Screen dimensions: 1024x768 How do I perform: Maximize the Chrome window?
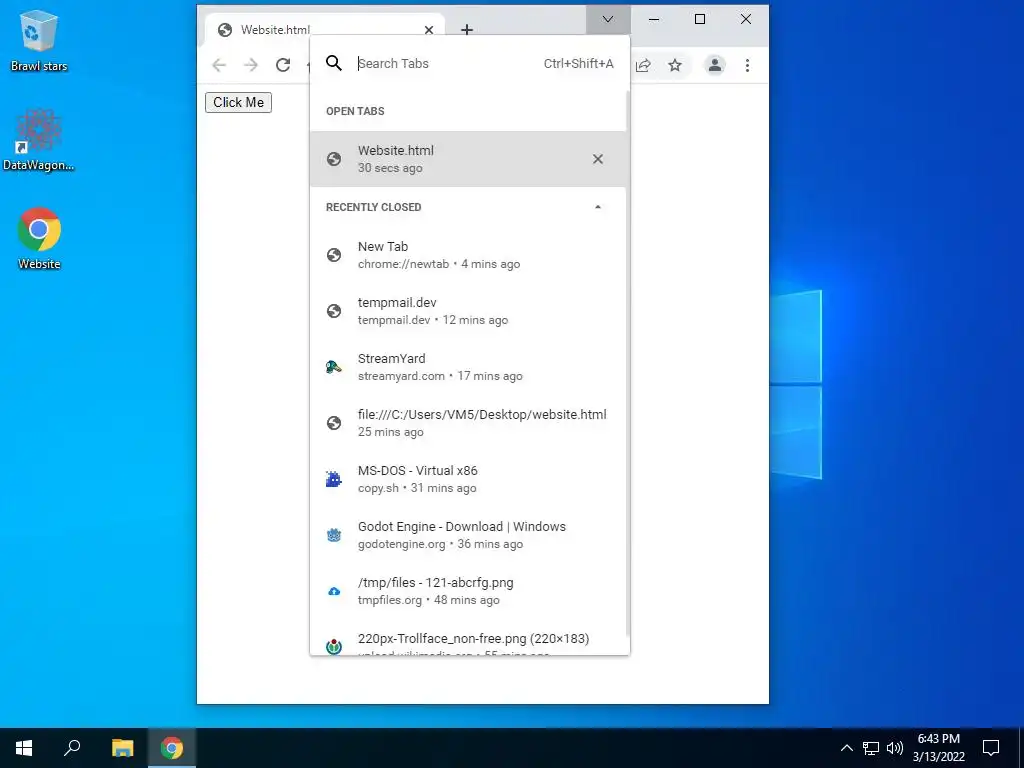coord(699,20)
